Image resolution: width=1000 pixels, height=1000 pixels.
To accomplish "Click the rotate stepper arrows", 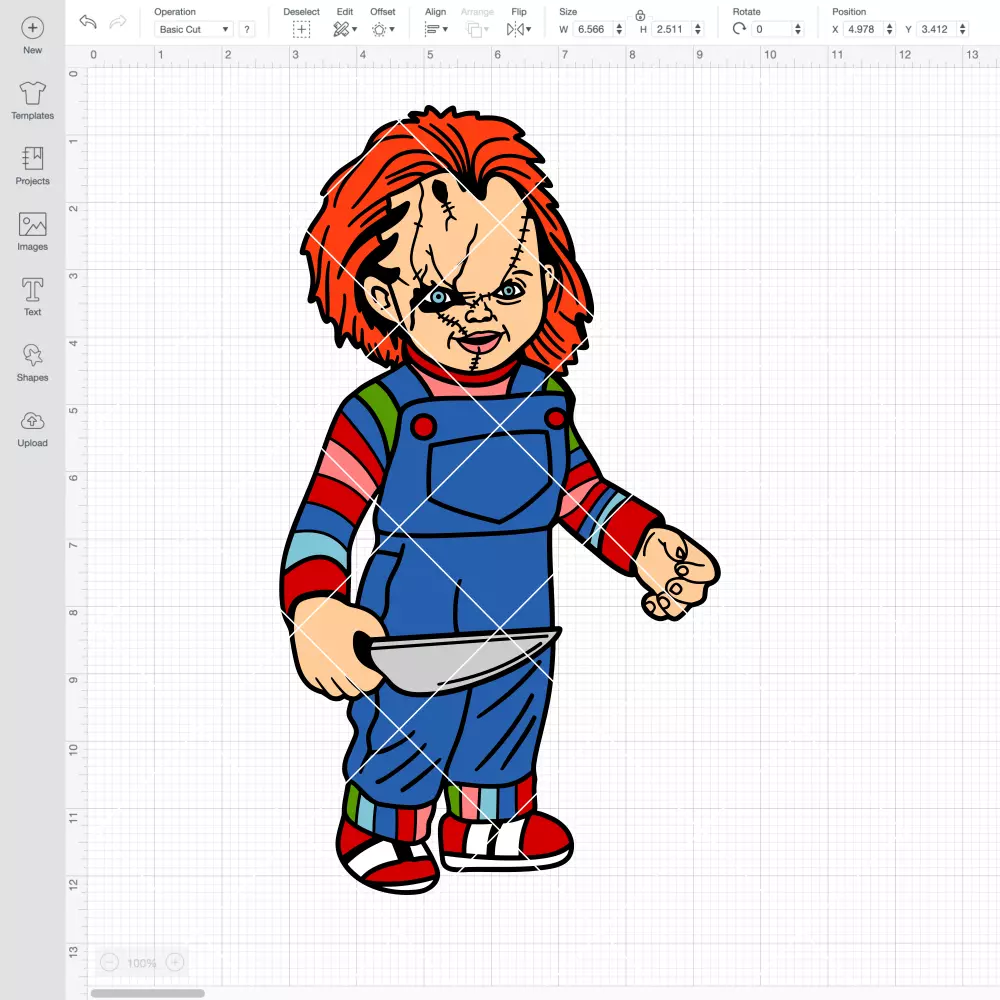I will [797, 29].
